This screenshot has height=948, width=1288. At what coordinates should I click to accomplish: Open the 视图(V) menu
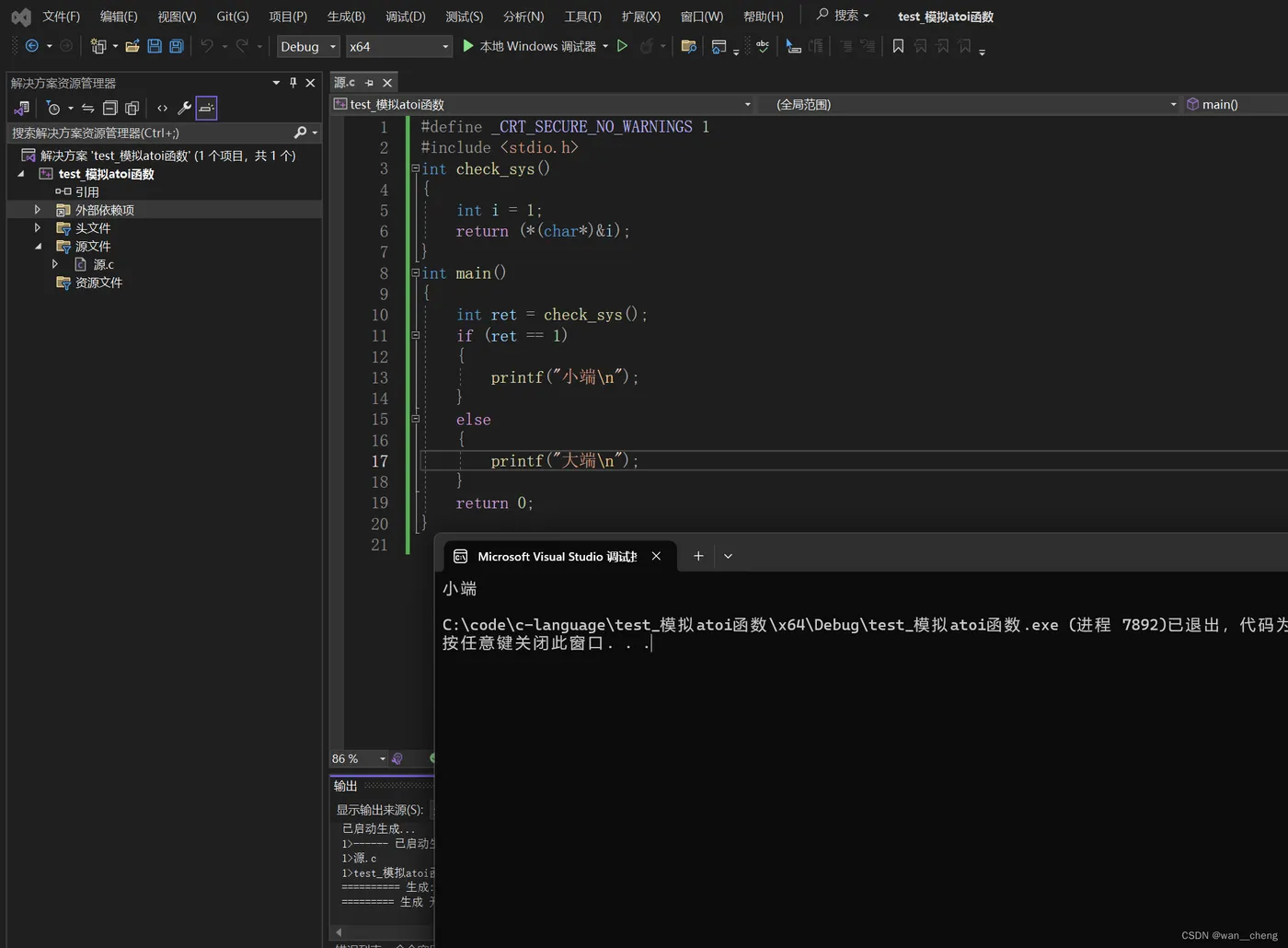coord(177,17)
